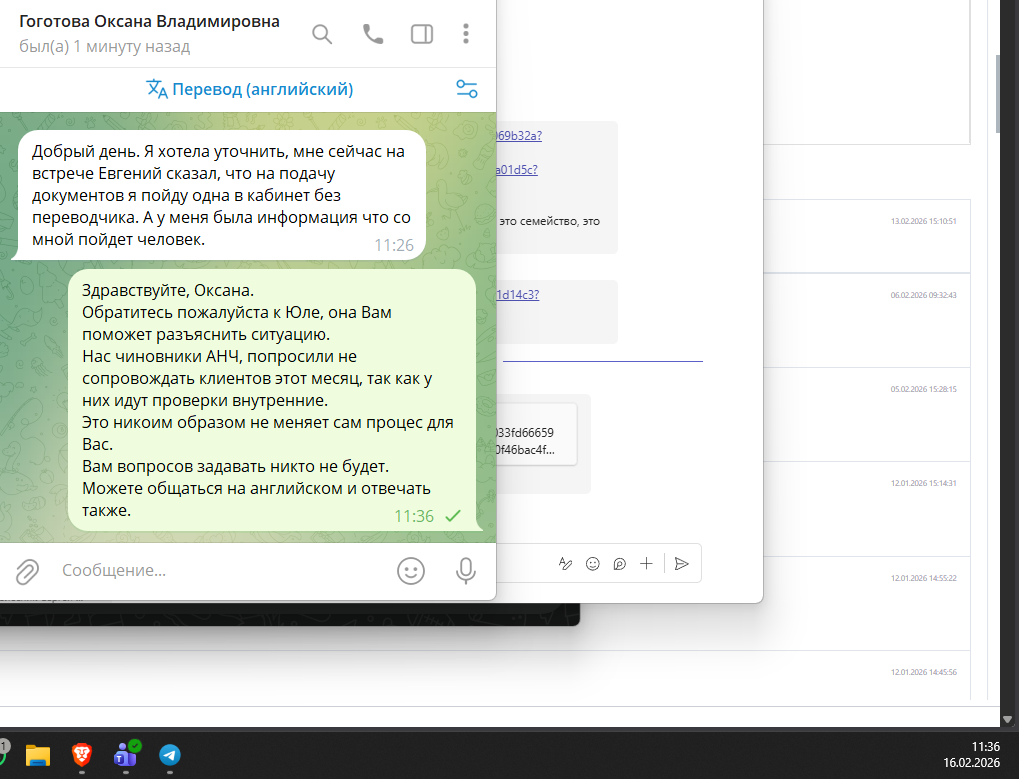The width and height of the screenshot is (1019, 779).
Task: Toggle the Telegram side panel icon
Action: (x=422, y=34)
